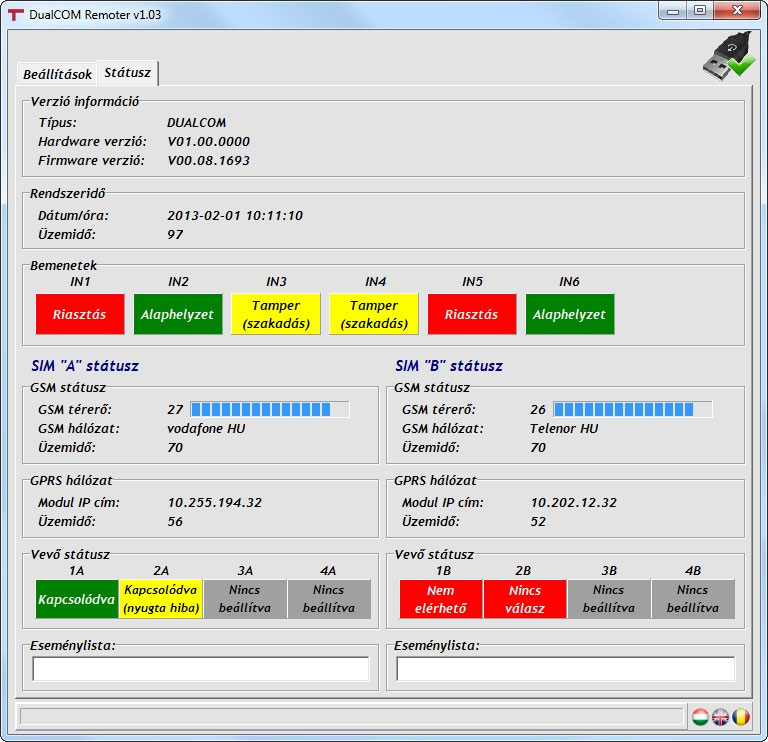Click receiver 3B Nincs beállítva
Image resolution: width=768 pixels, height=742 pixels.
pos(609,599)
